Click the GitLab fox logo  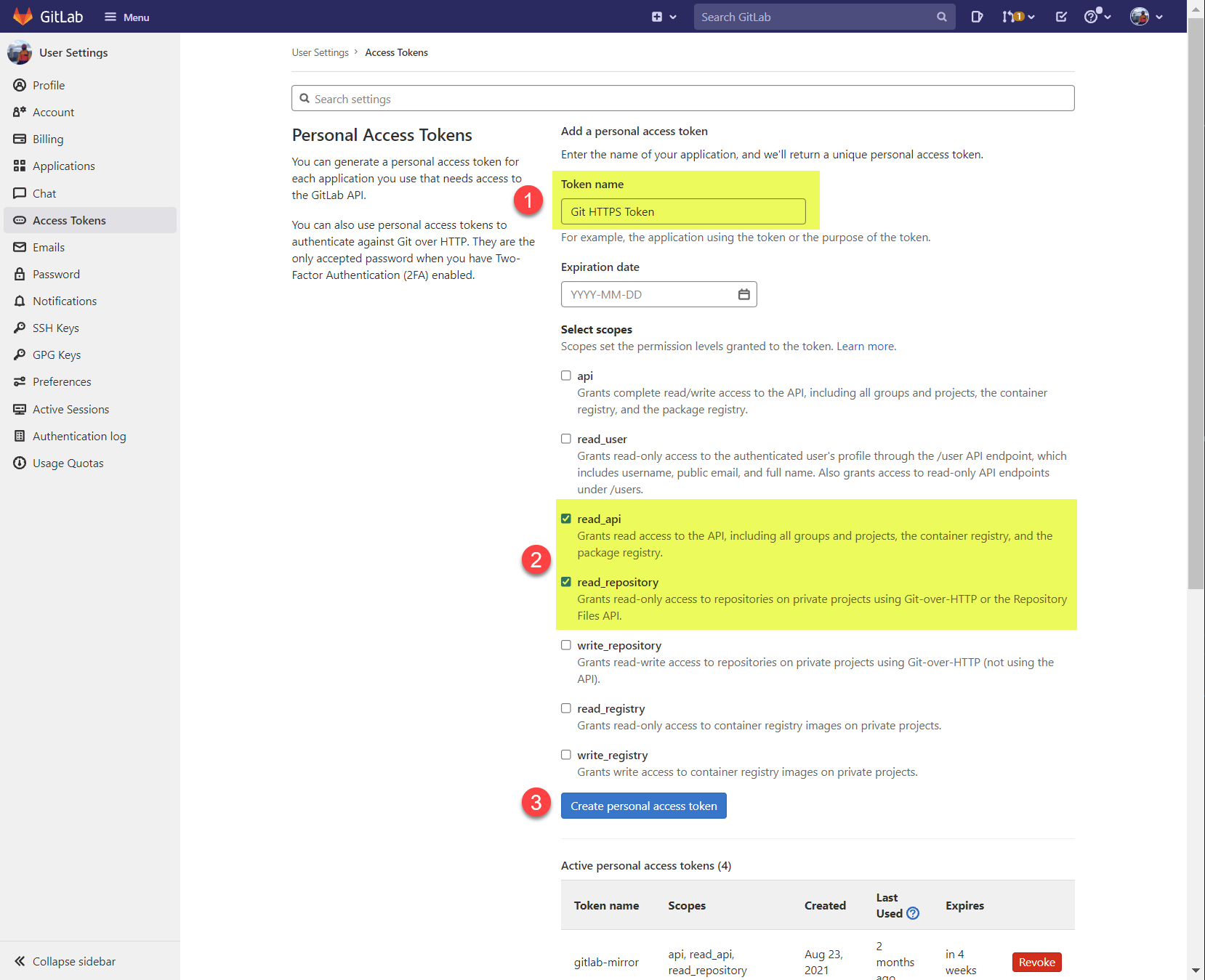coord(23,16)
